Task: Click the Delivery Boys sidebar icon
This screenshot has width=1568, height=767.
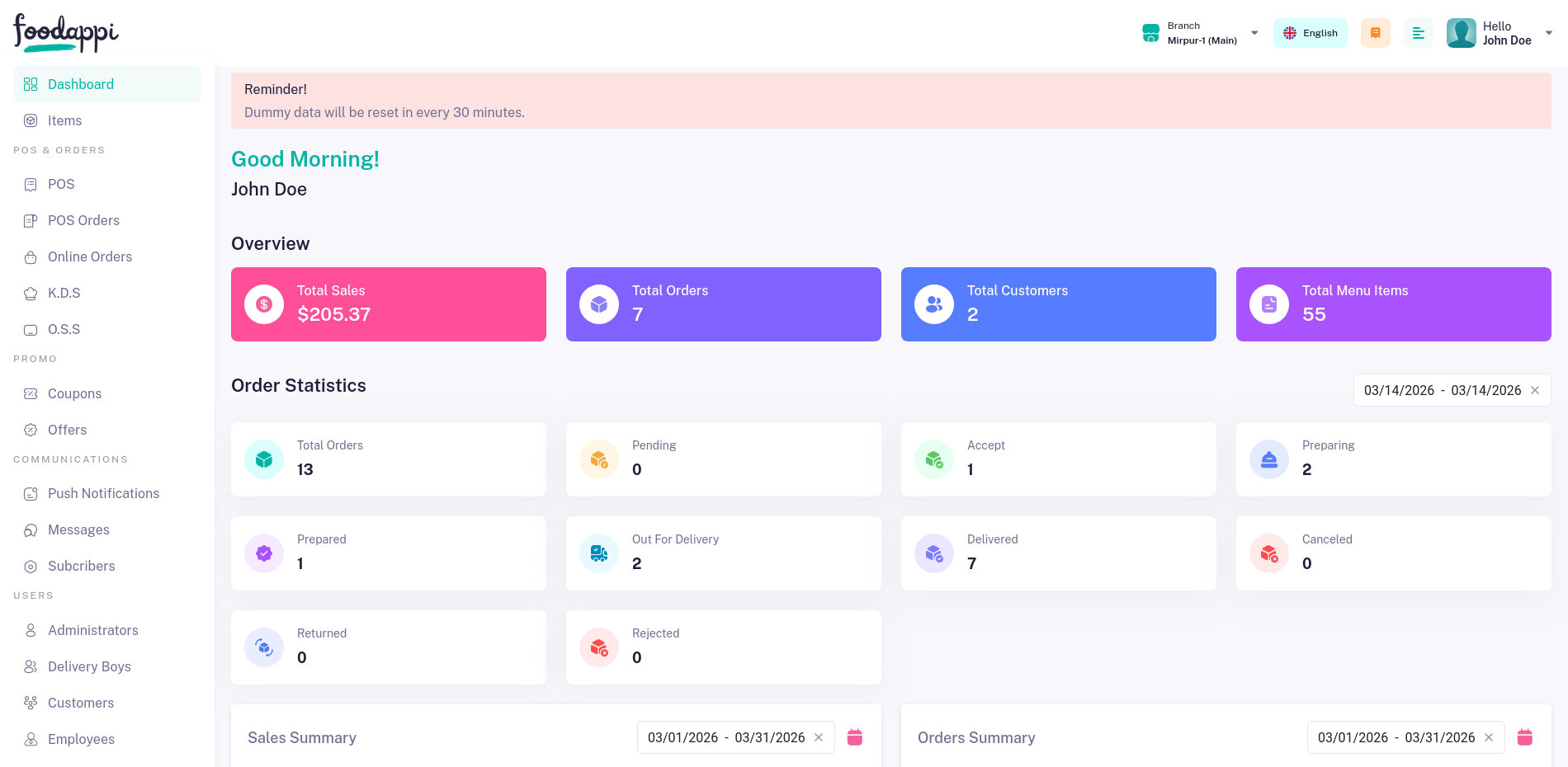Action: (31, 666)
